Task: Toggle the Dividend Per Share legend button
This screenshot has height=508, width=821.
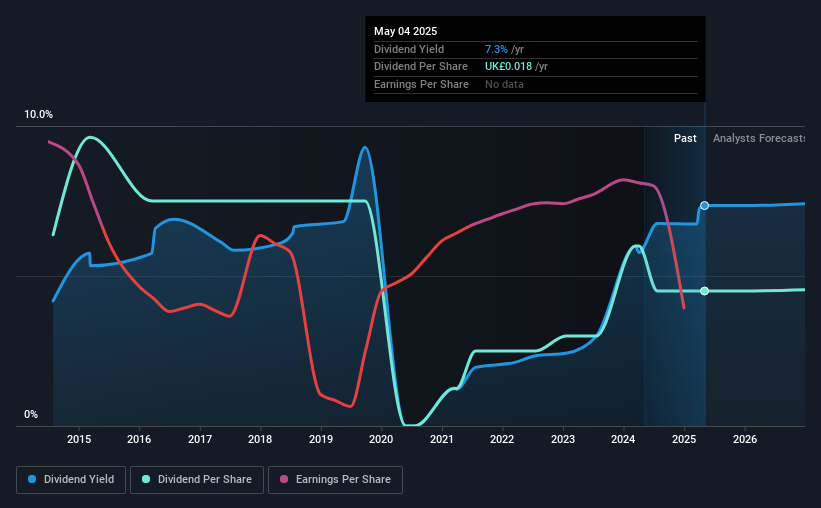Action: 197,479
